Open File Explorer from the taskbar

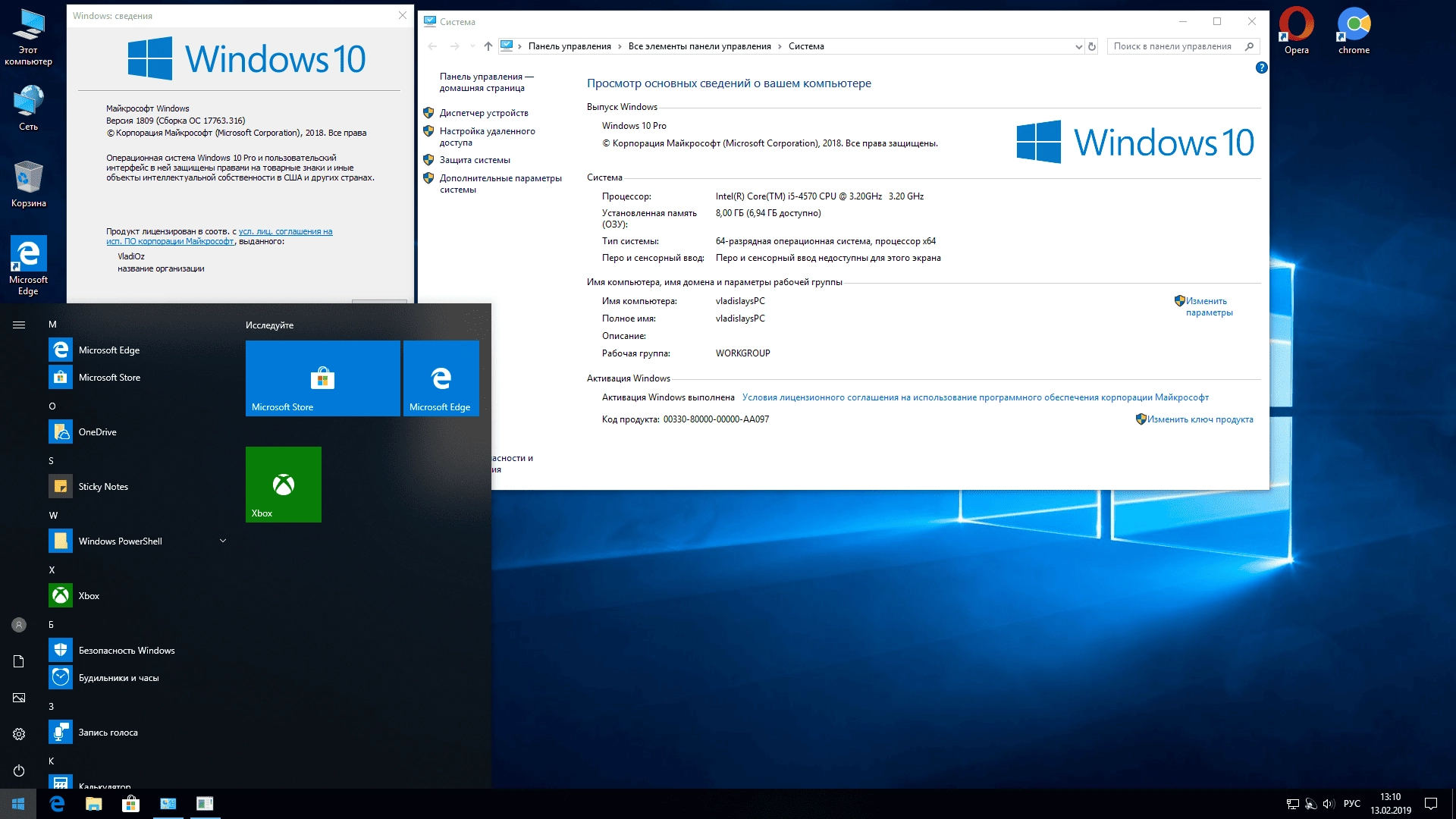[94, 804]
